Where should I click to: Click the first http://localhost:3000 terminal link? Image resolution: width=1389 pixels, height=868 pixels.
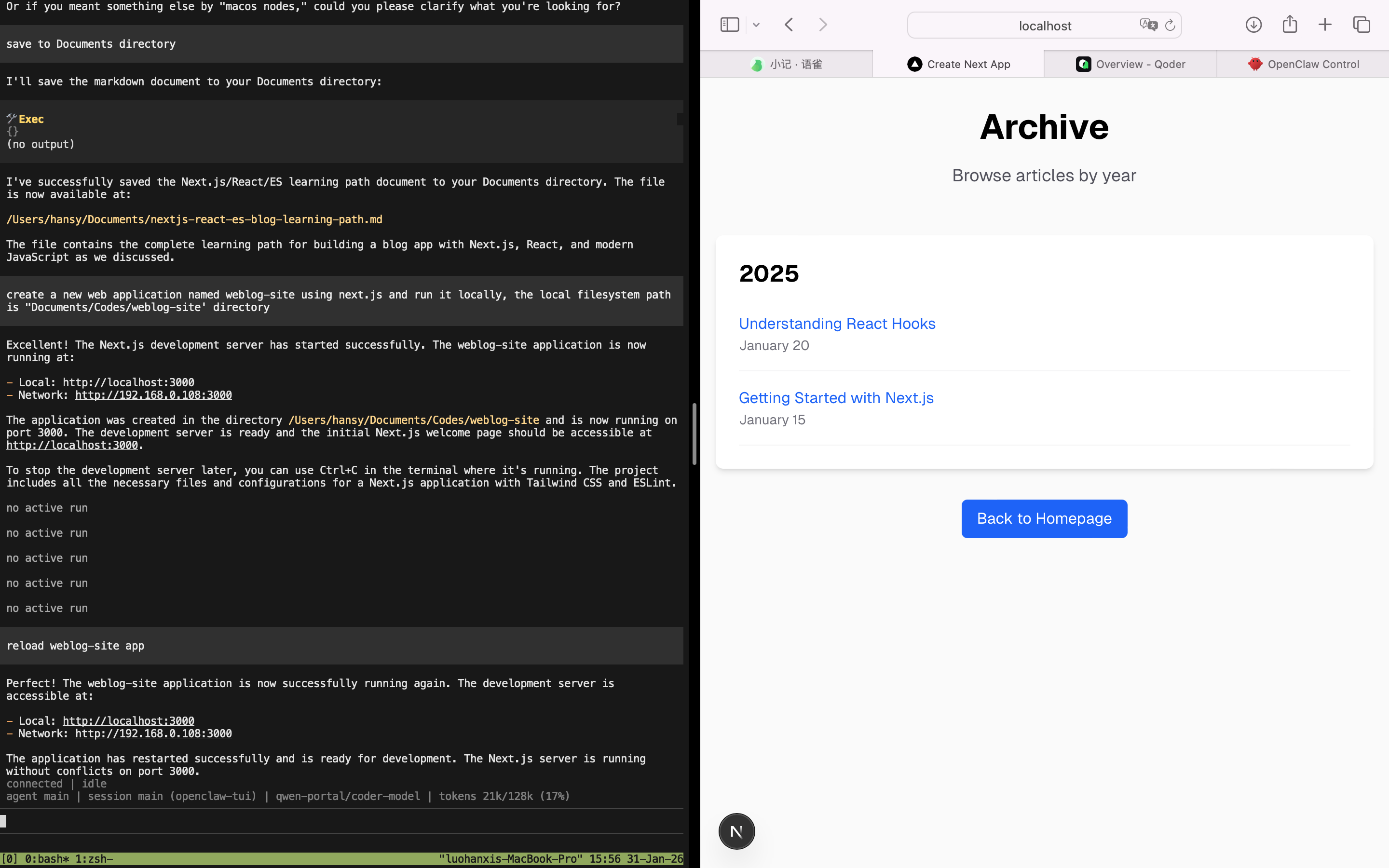(x=128, y=382)
